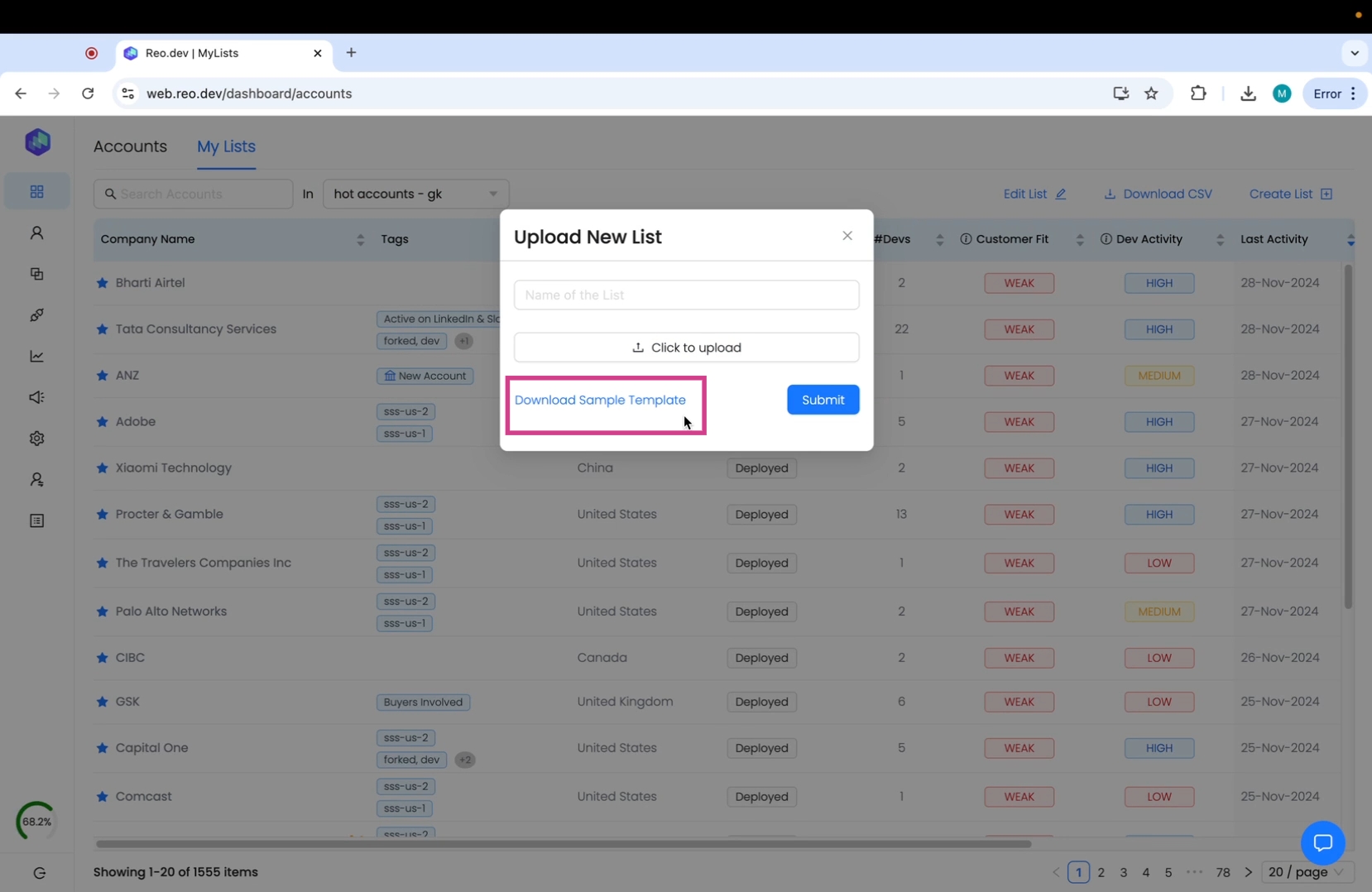Open the analytics chart icon in sidebar
Image resolution: width=1372 pixels, height=892 pixels.
(x=36, y=357)
